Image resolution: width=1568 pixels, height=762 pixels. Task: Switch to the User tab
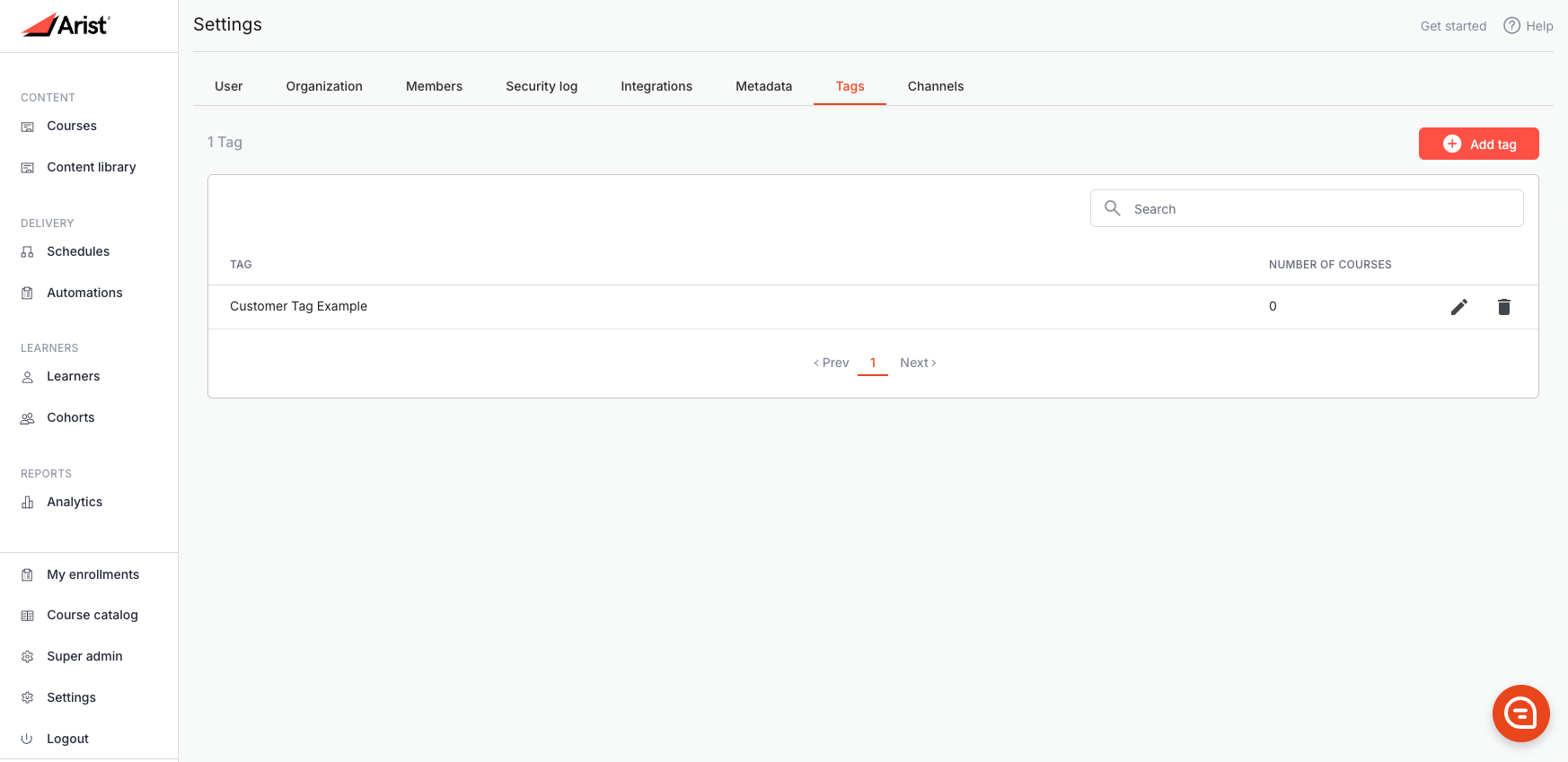[x=229, y=86]
